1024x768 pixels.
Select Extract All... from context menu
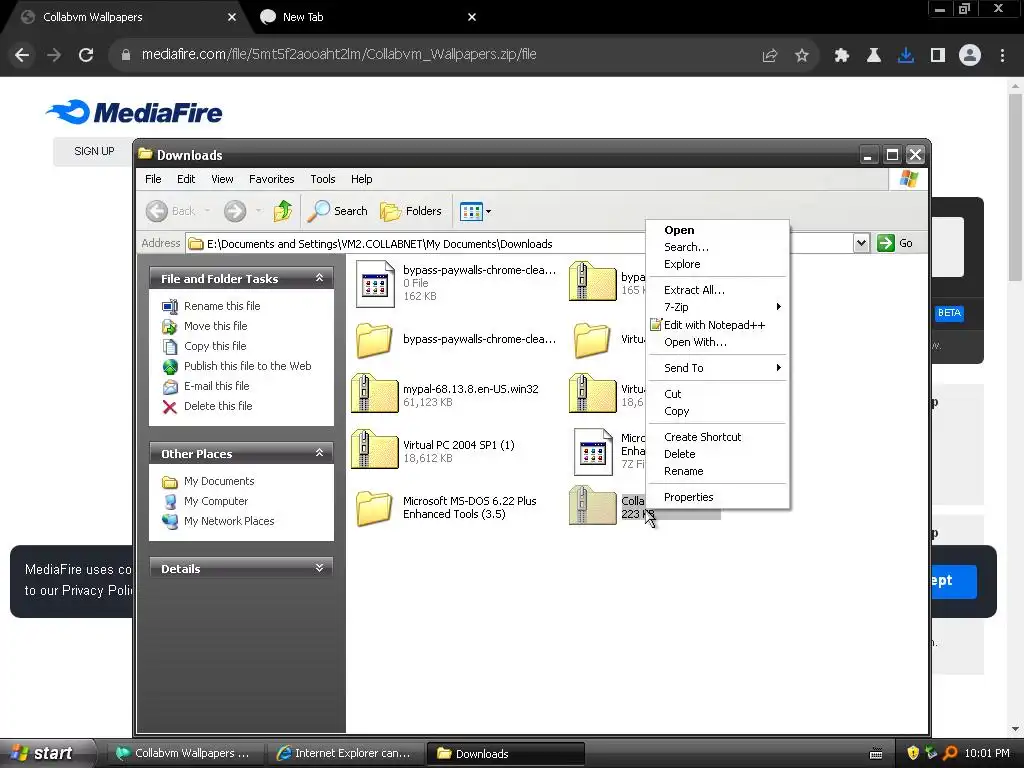tap(717, 290)
